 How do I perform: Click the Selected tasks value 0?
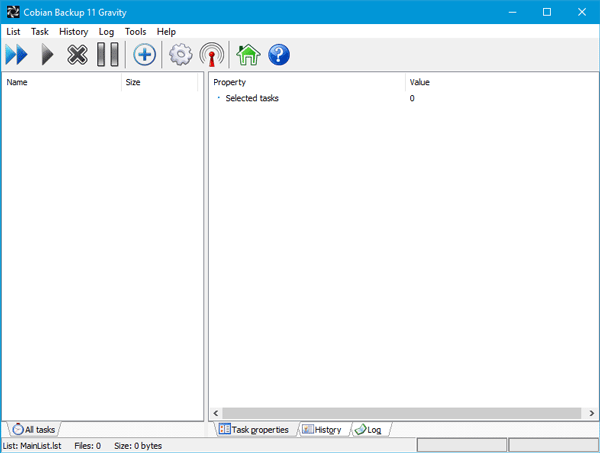(x=412, y=98)
